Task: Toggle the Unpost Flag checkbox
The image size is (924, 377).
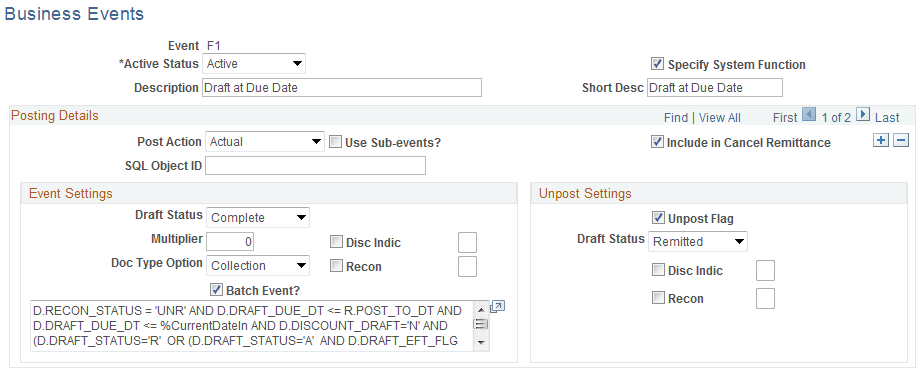Action: pos(658,218)
